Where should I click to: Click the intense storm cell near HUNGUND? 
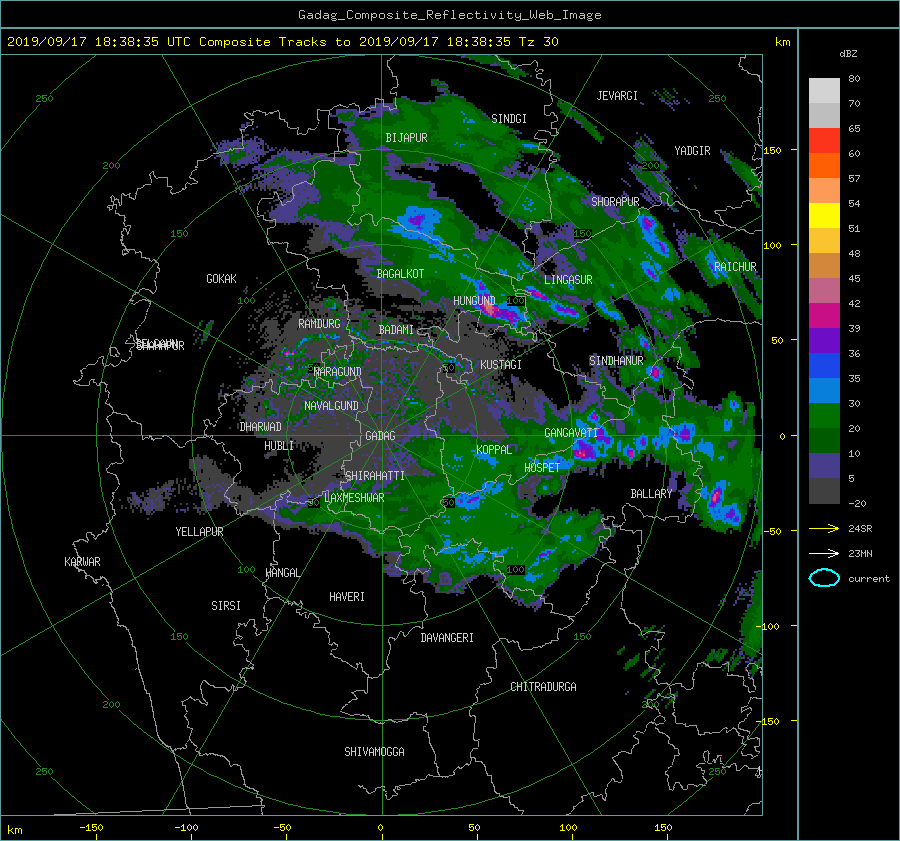coord(491,308)
